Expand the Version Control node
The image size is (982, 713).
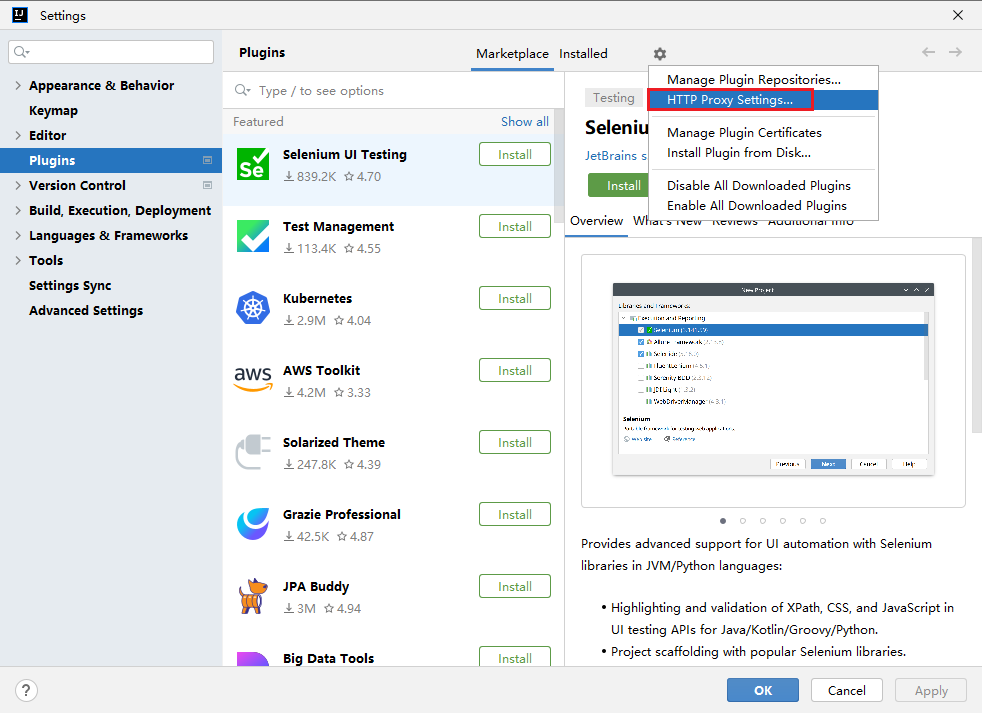click(x=18, y=185)
